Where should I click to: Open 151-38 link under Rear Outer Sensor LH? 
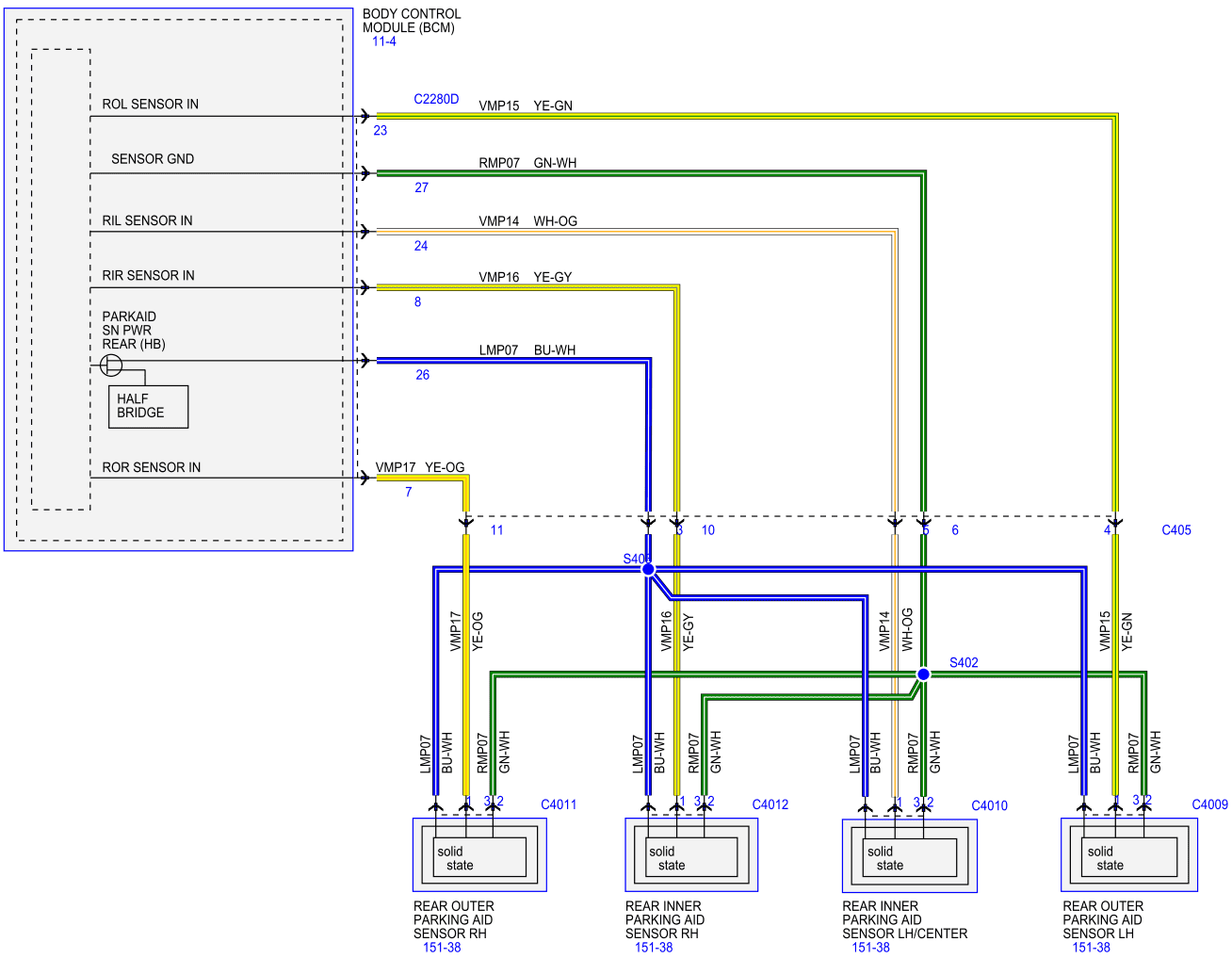[x=1091, y=948]
